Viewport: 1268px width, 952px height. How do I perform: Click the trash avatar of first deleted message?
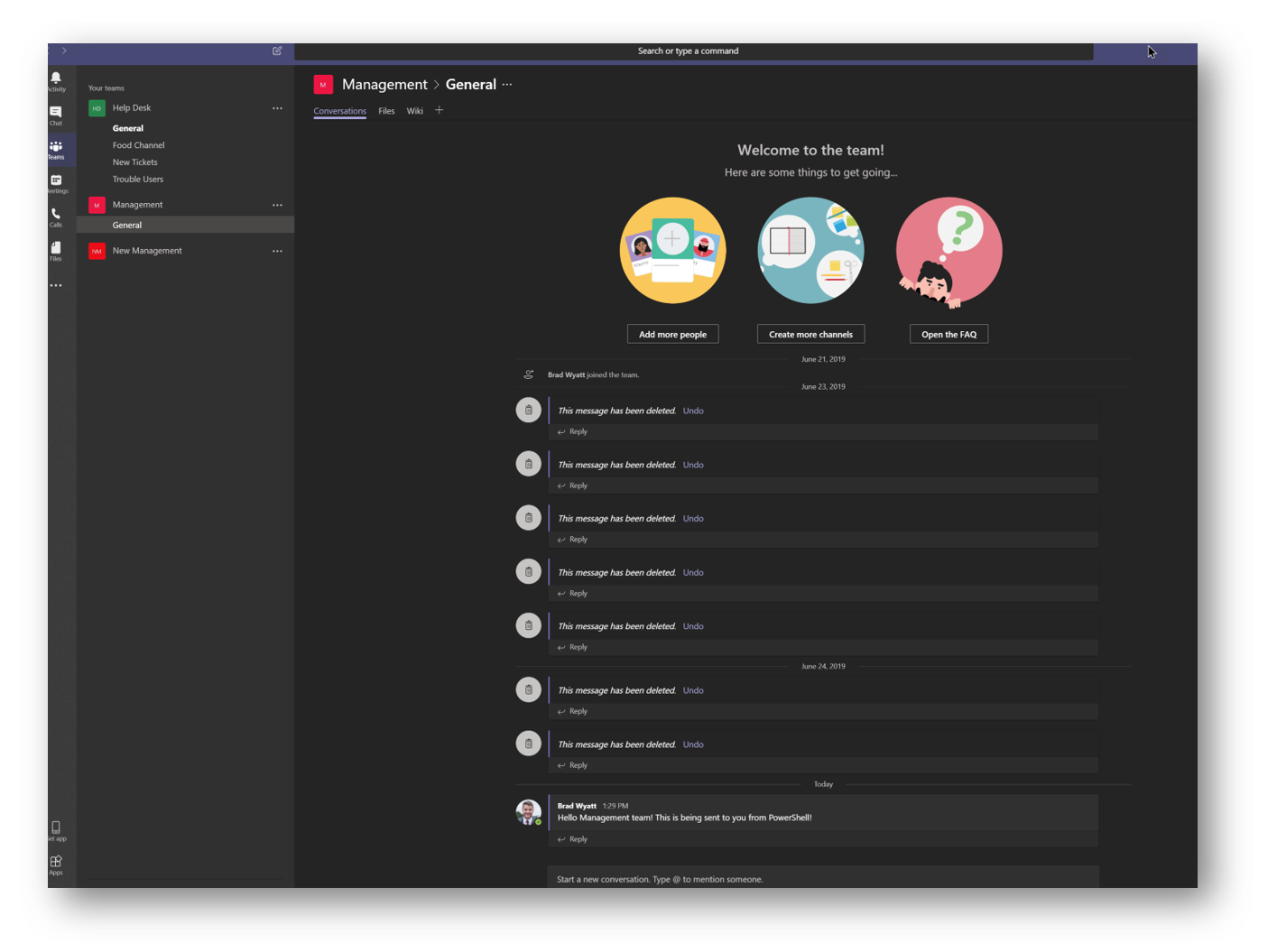(528, 410)
